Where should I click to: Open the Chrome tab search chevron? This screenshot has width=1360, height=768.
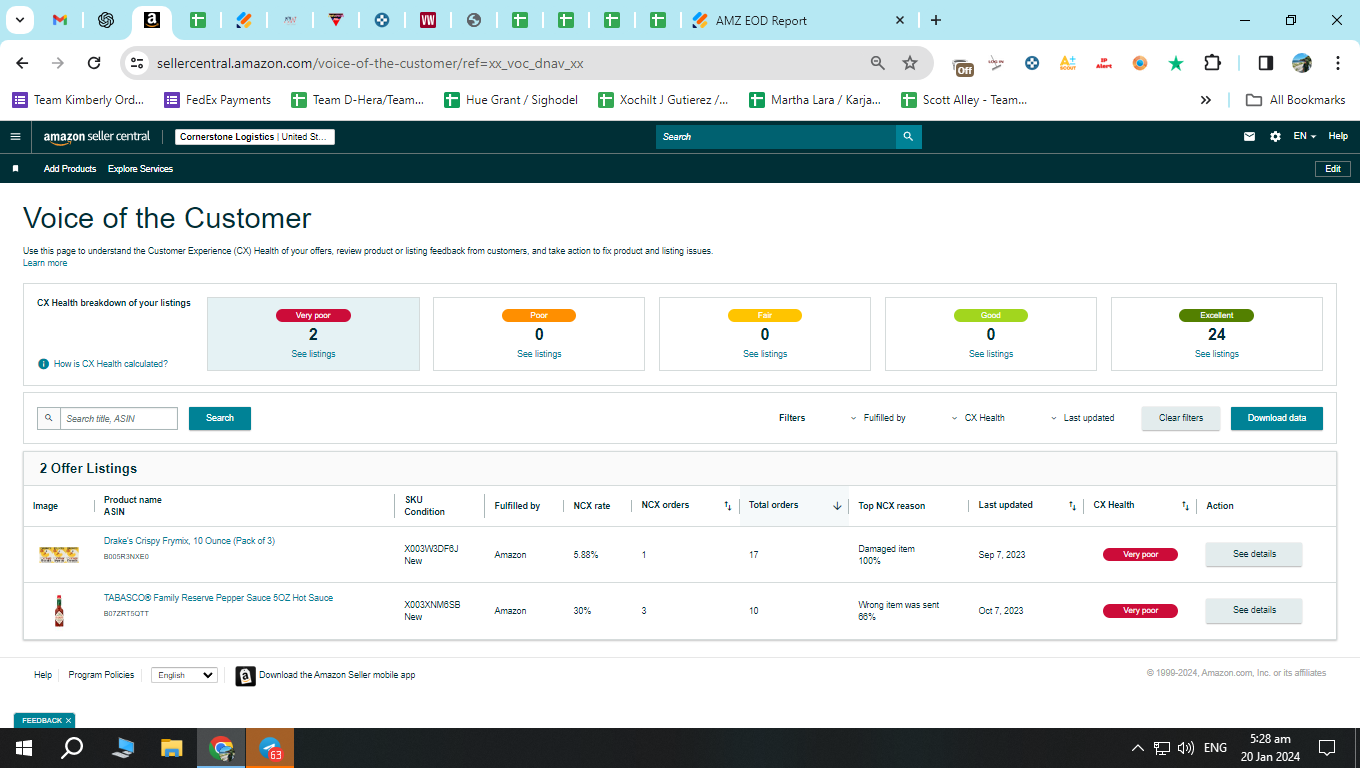pyautogui.click(x=19, y=20)
